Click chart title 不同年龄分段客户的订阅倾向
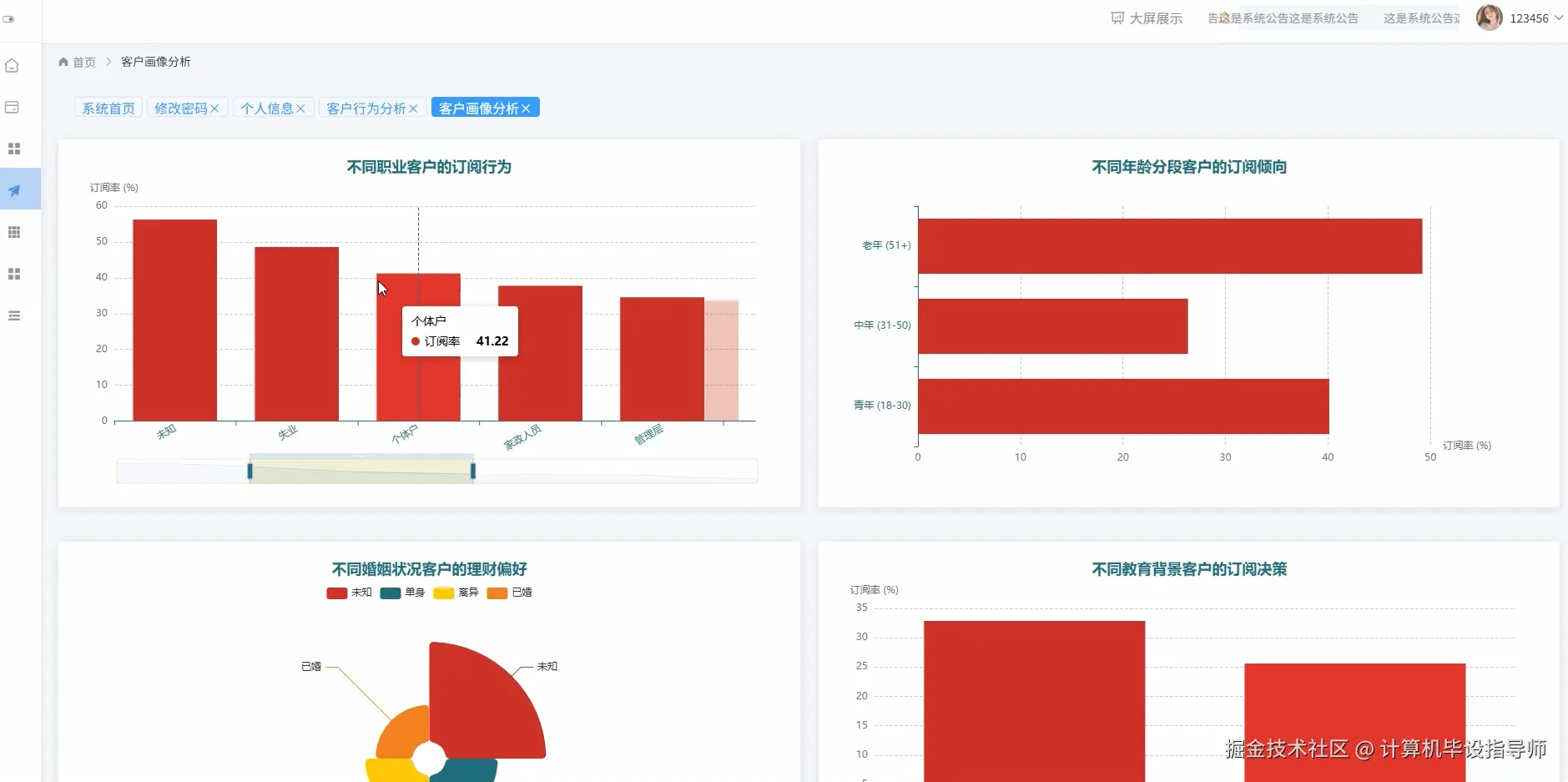This screenshot has height=782, width=1568. pyautogui.click(x=1189, y=167)
